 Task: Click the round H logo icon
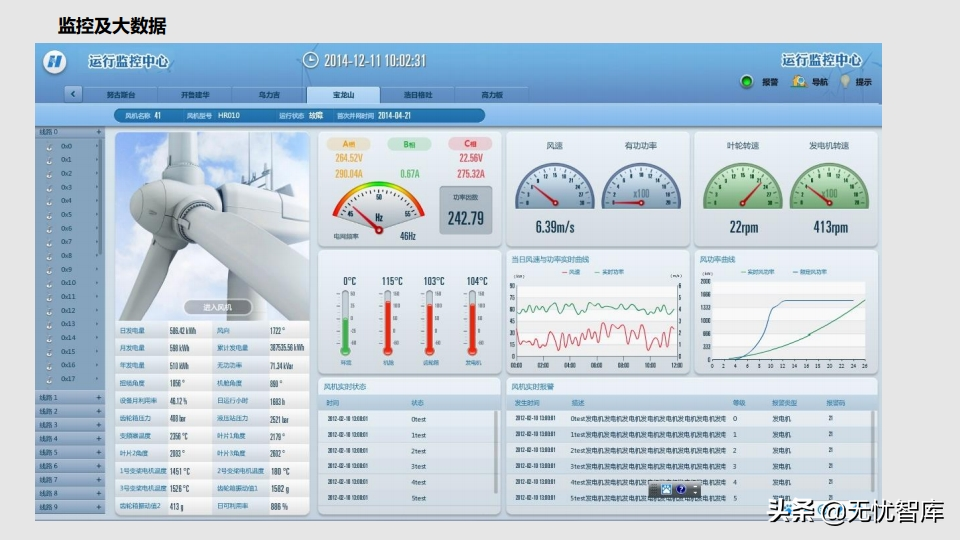tap(54, 62)
